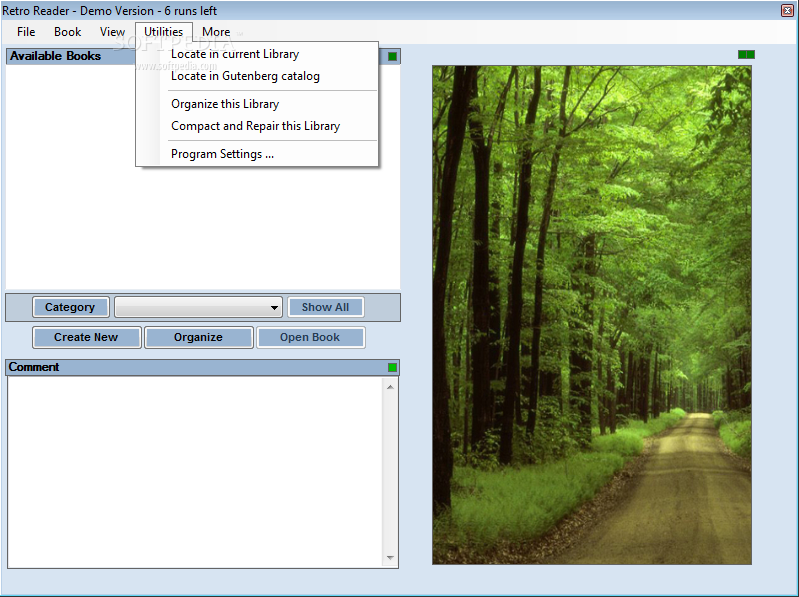Screen dimensions: 799x597
Task: Open the File menu
Action: point(26,32)
